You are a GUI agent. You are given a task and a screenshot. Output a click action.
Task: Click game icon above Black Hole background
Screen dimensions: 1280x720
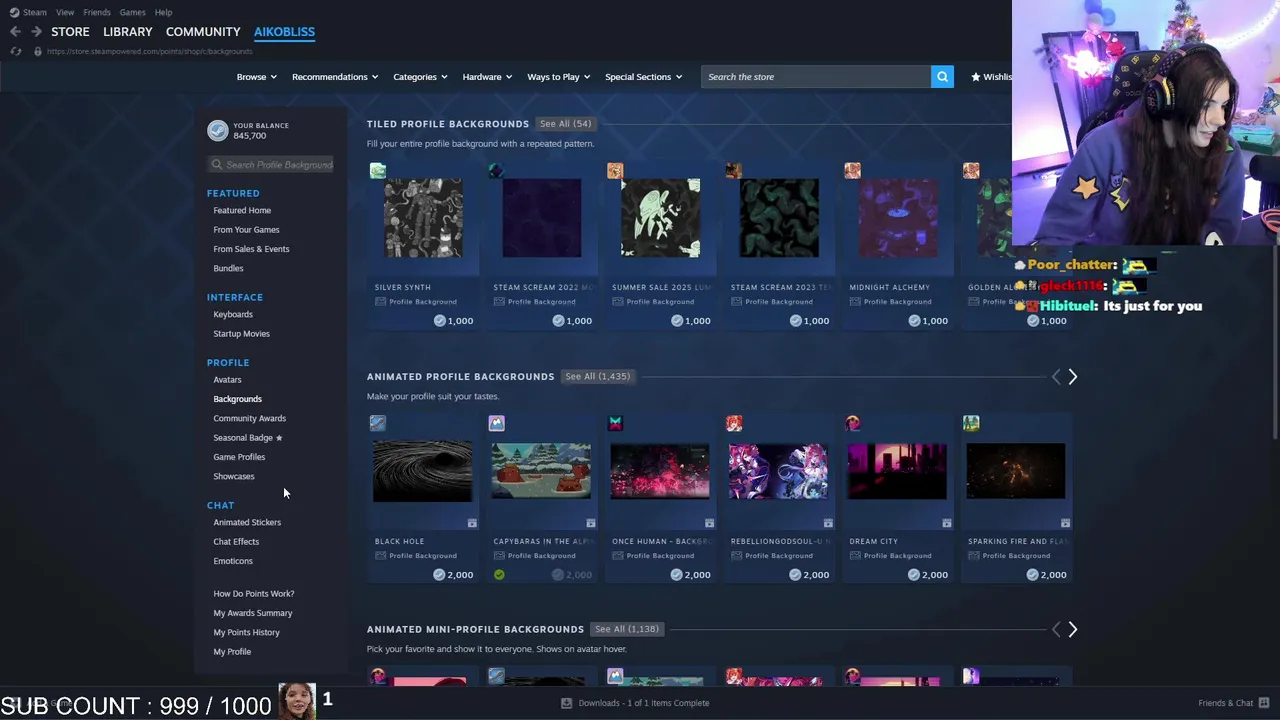(x=377, y=424)
